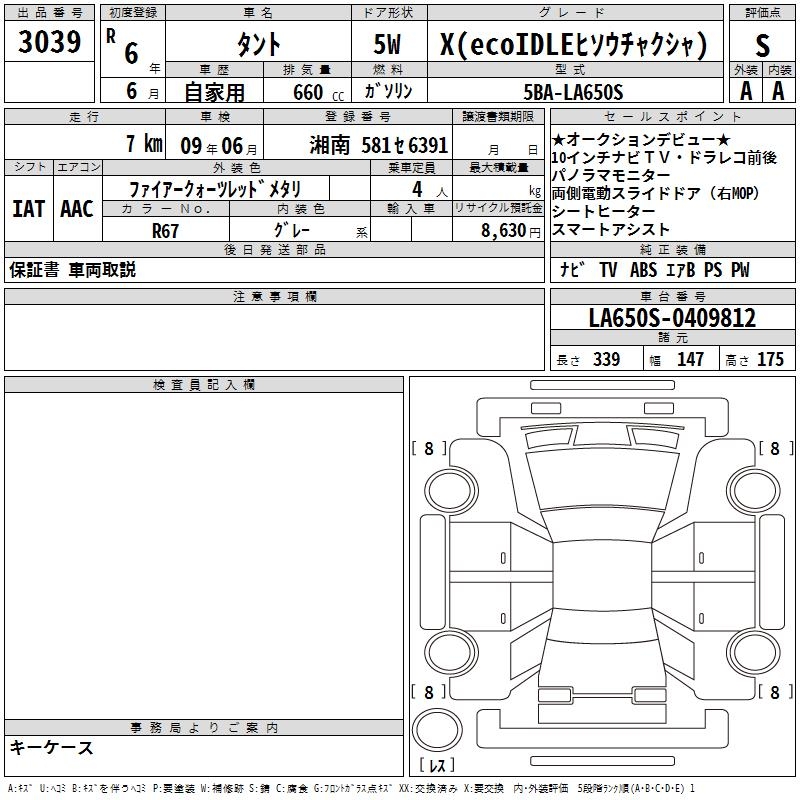This screenshot has height=800, width=800.
Task: Click the 10インチナビTV・ドラレコ前後 line
Action: click(x=664, y=157)
